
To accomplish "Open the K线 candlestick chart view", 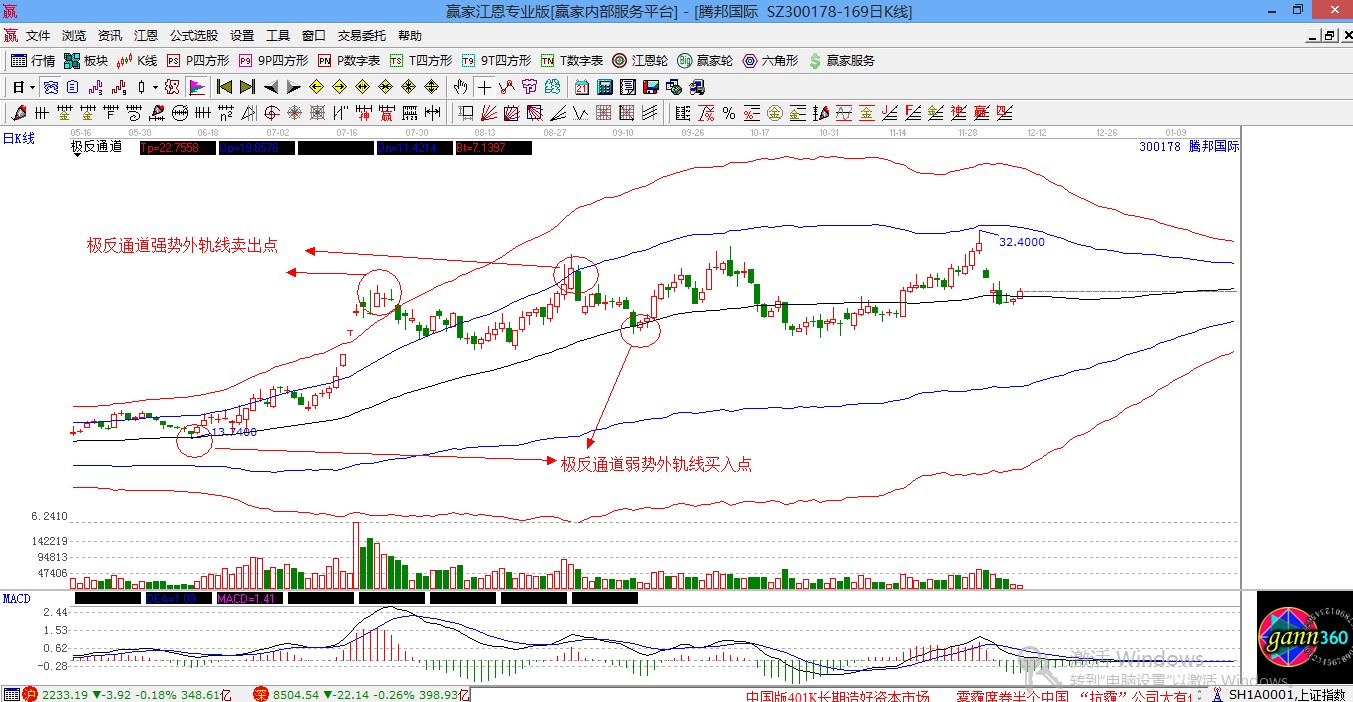I will pos(138,61).
